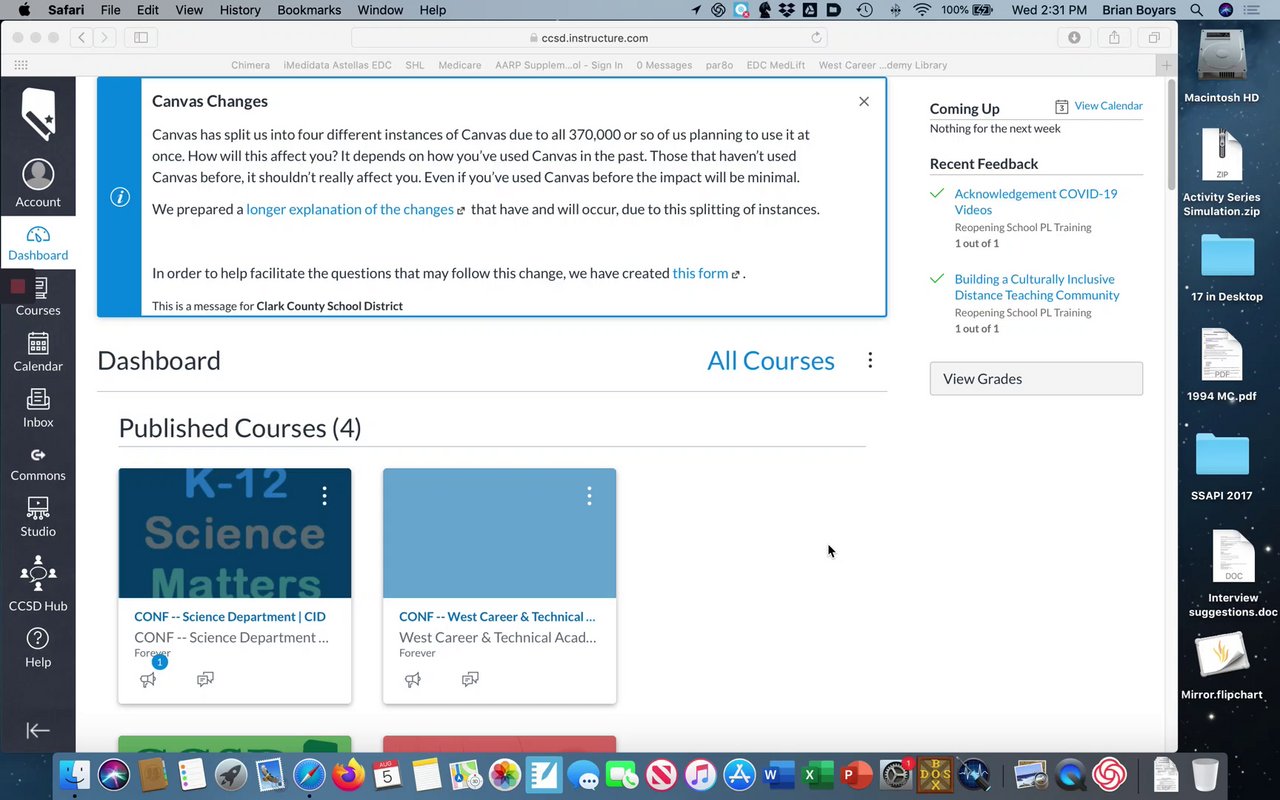1280x800 pixels.
Task: Open West Career card options menu
Action: (x=589, y=495)
